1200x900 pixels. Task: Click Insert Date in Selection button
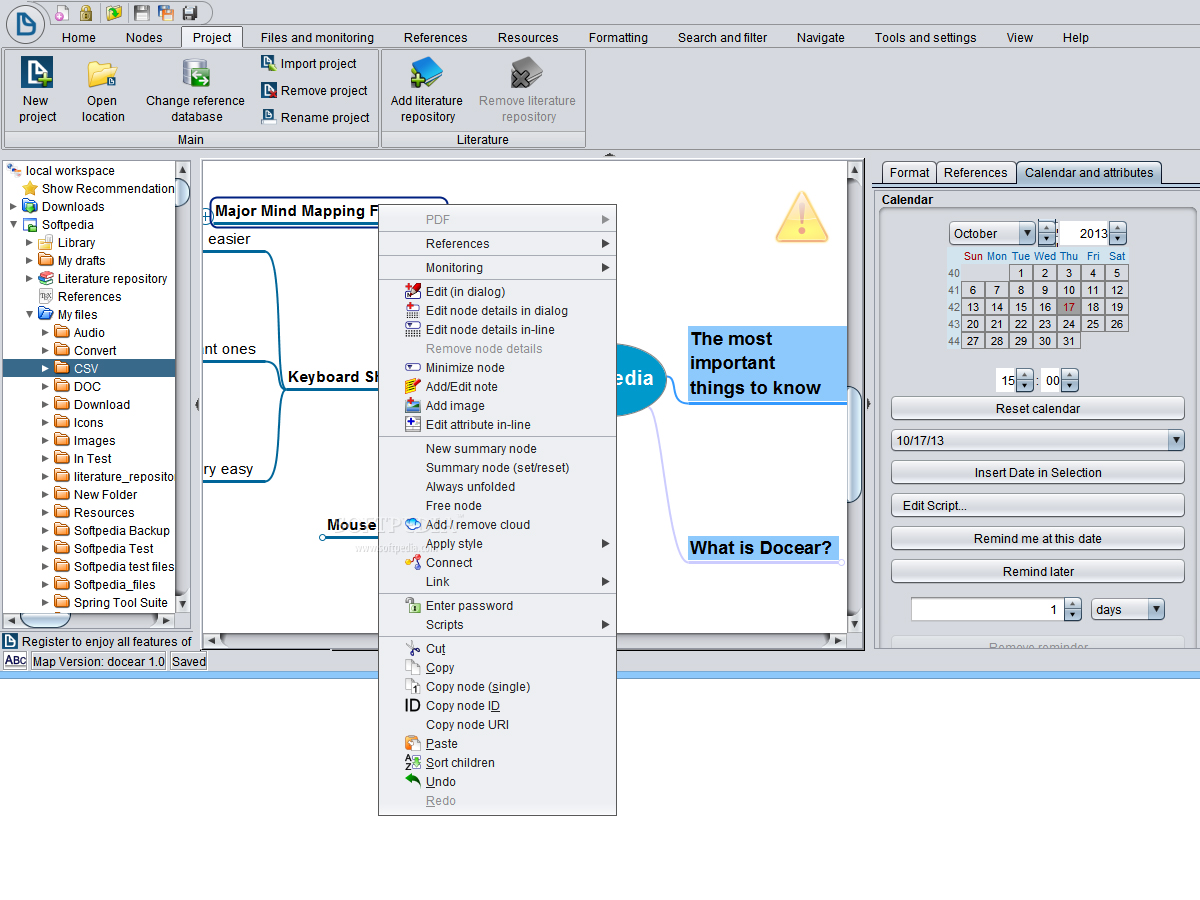1037,473
